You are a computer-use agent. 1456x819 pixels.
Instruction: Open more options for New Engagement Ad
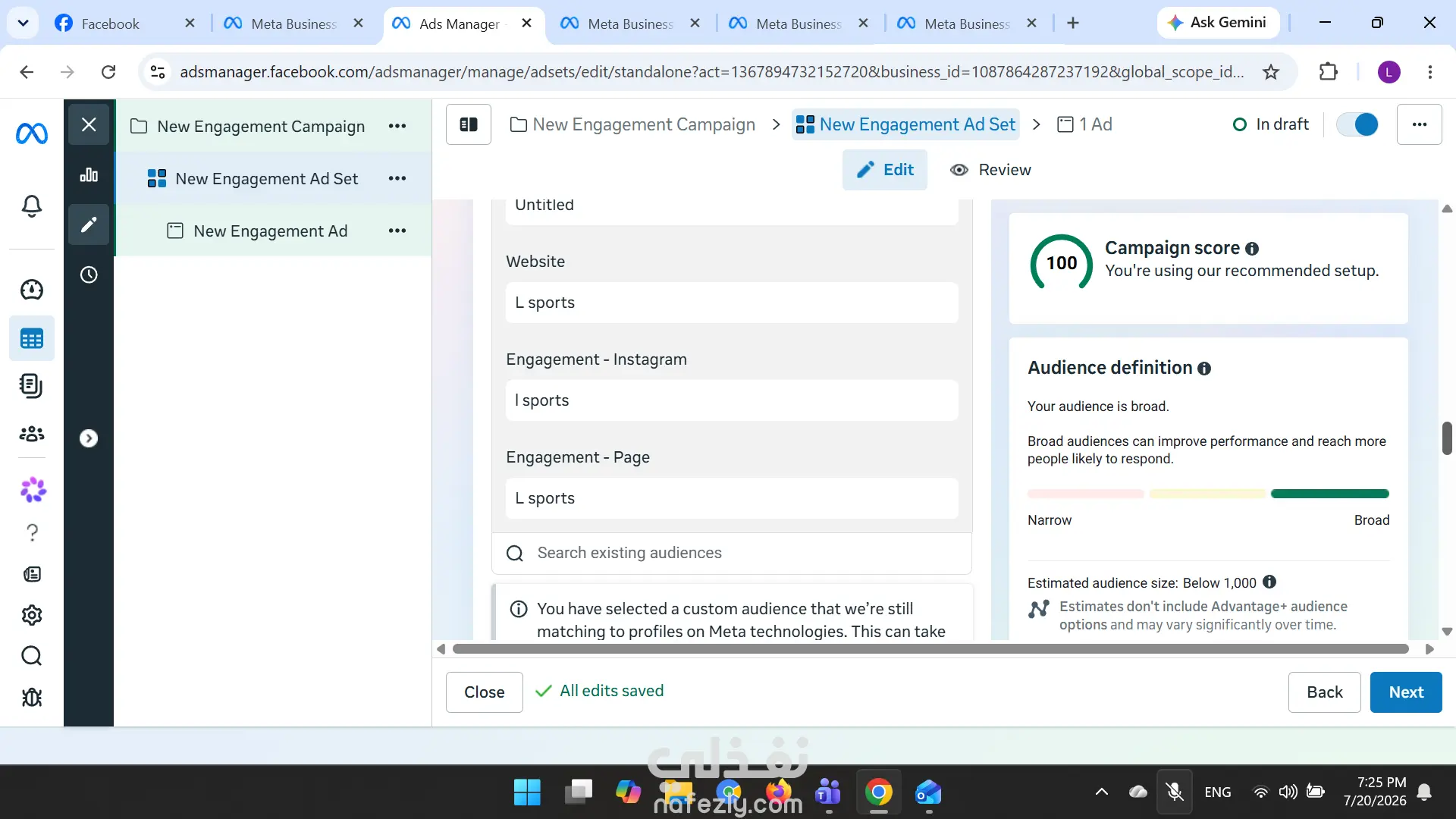click(397, 231)
